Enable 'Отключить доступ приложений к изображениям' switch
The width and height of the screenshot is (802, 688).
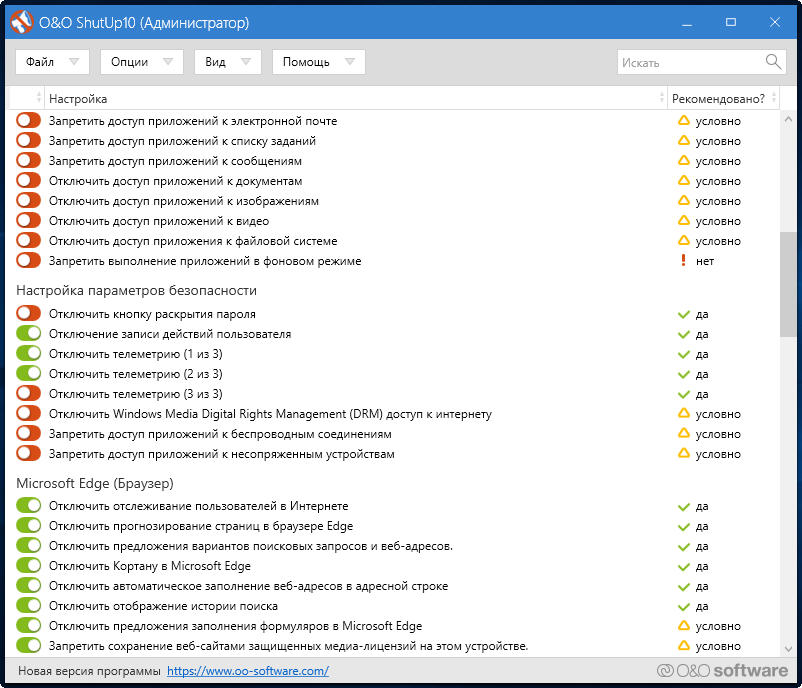click(x=28, y=200)
